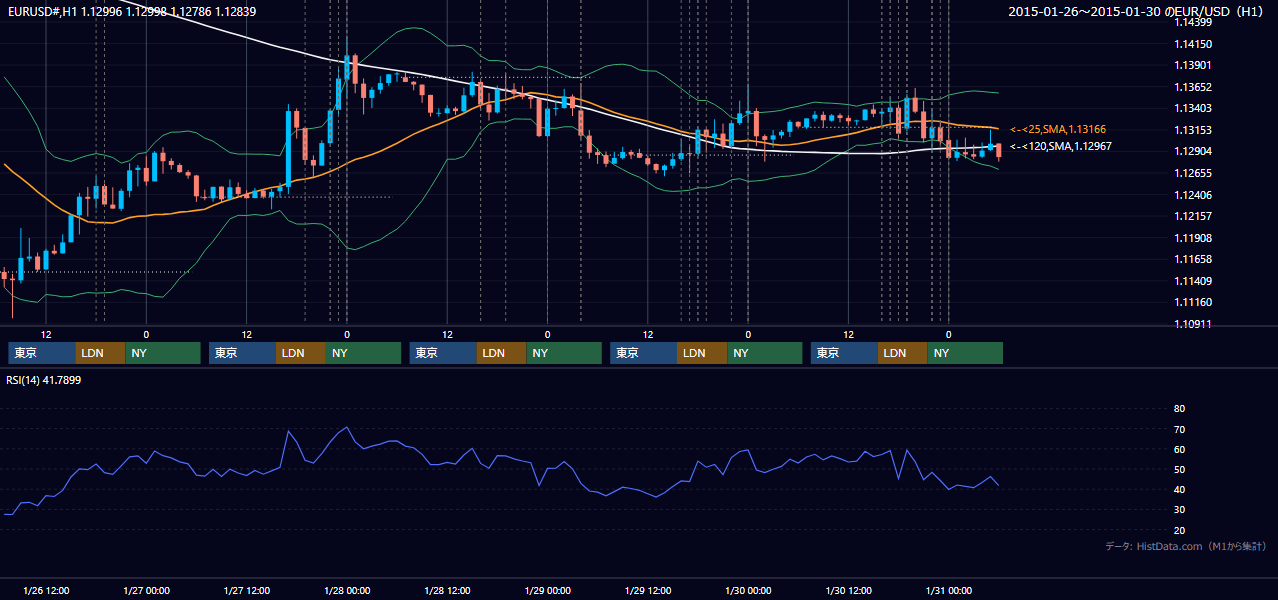Click price axis value 1.12157
This screenshot has width=1278, height=600.
[x=1193, y=216]
